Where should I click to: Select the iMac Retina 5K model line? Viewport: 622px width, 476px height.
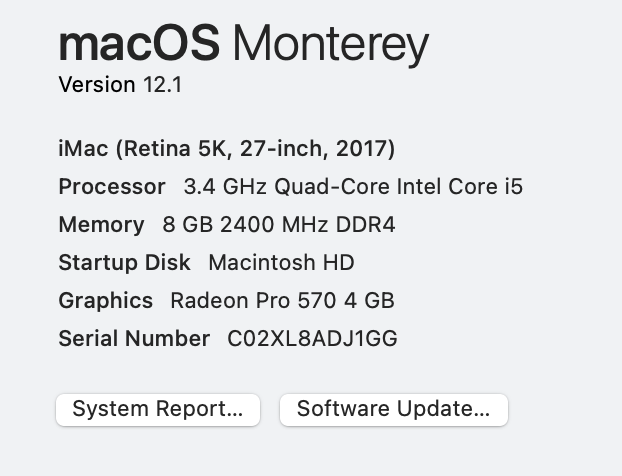point(227,149)
